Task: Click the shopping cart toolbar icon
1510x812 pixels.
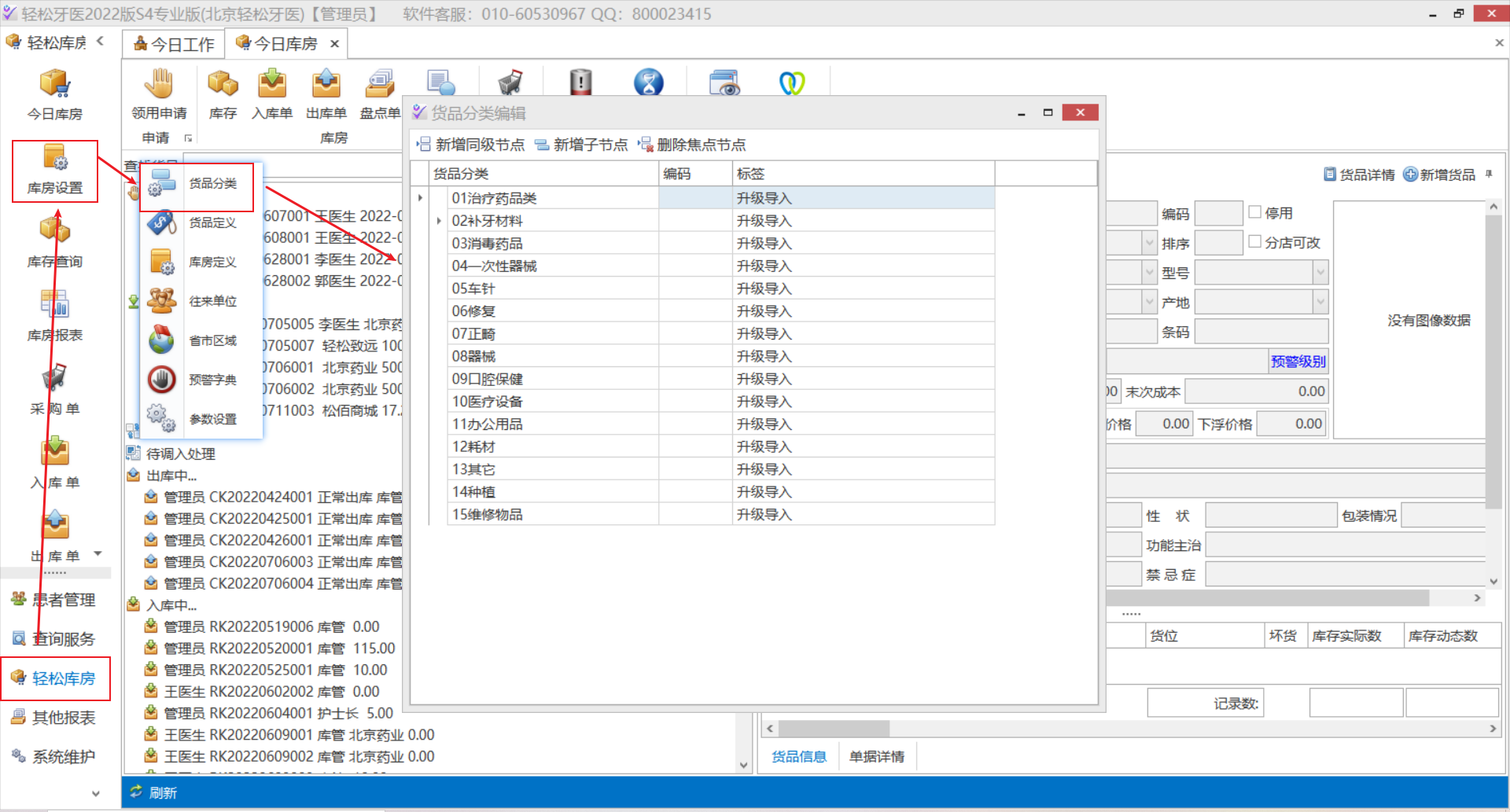Action: 510,82
